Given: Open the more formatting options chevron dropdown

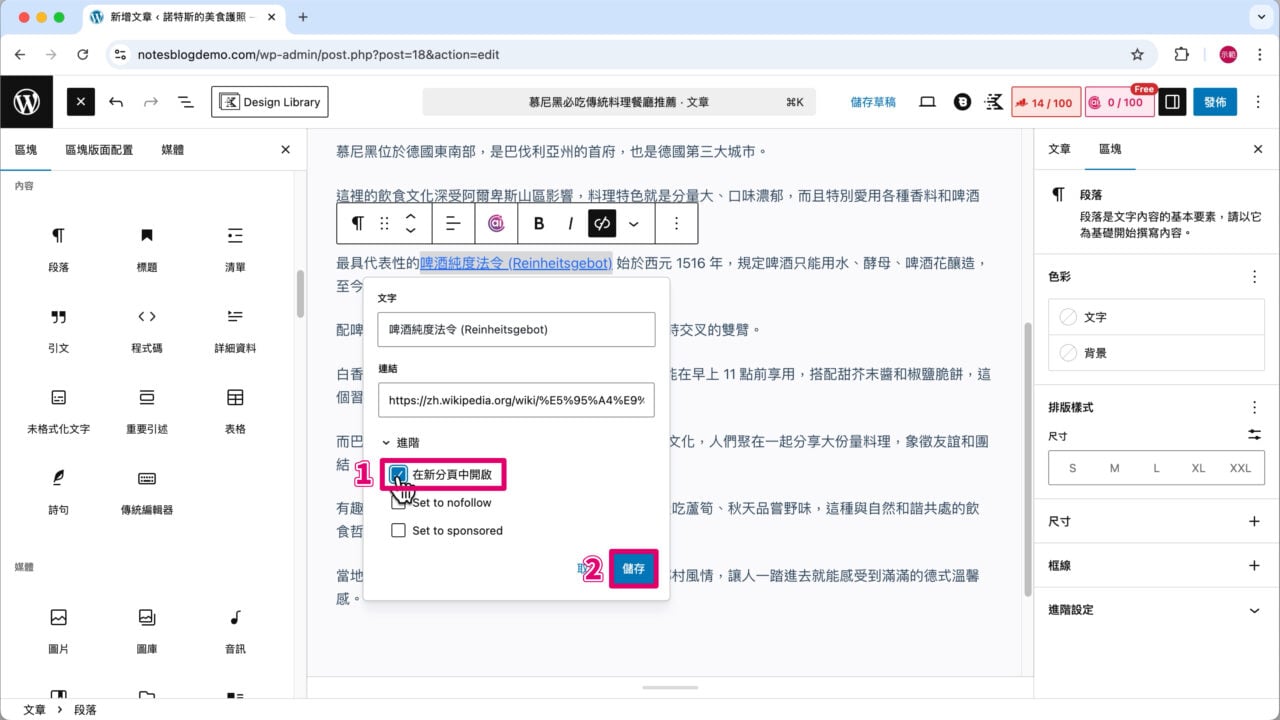Looking at the screenshot, I should [x=633, y=223].
